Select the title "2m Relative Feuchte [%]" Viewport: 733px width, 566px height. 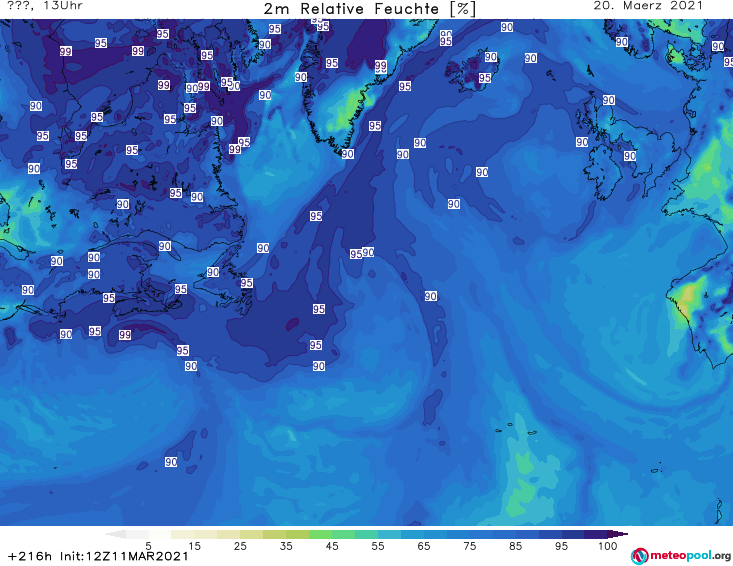coord(370,9)
